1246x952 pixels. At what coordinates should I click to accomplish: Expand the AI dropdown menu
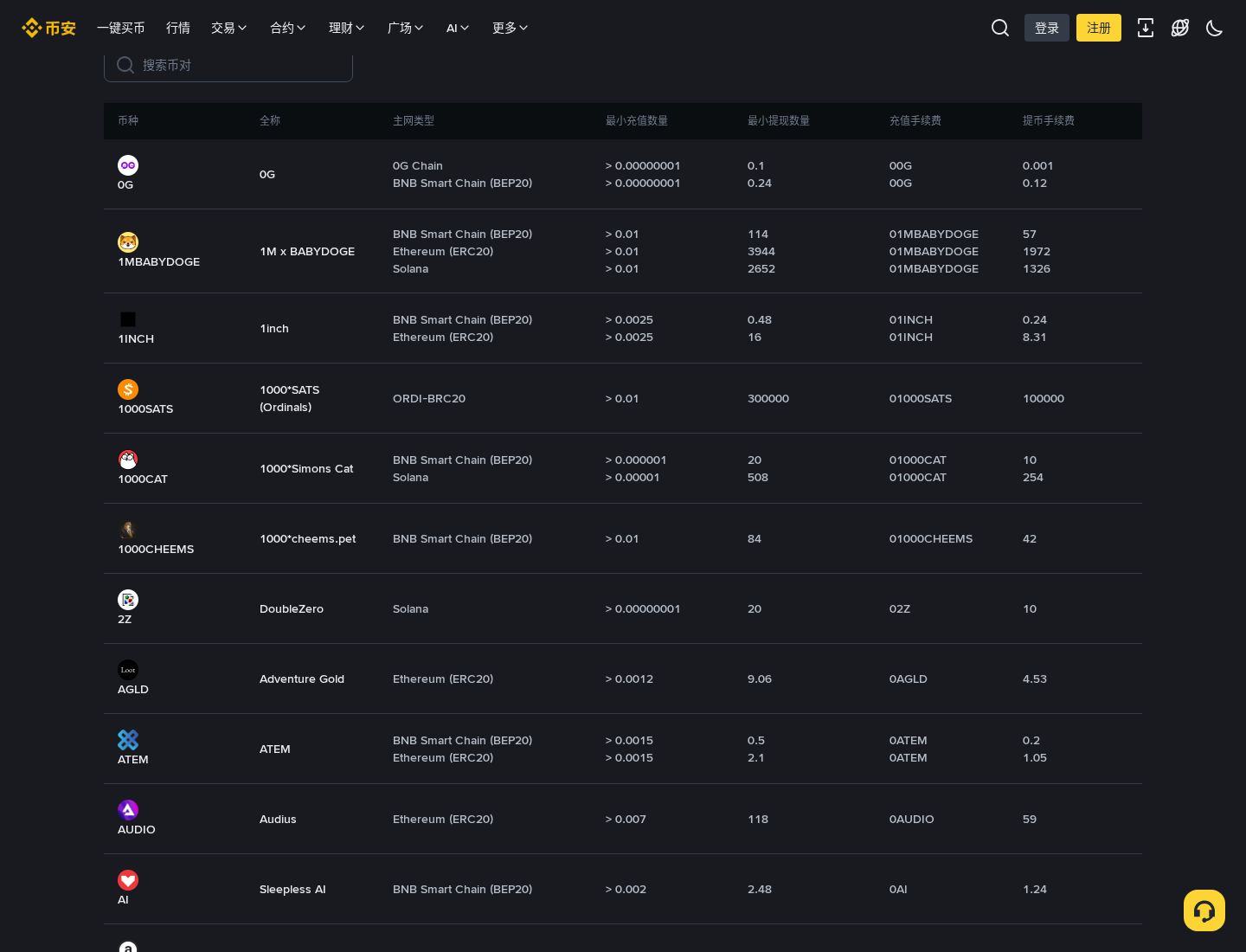458,28
